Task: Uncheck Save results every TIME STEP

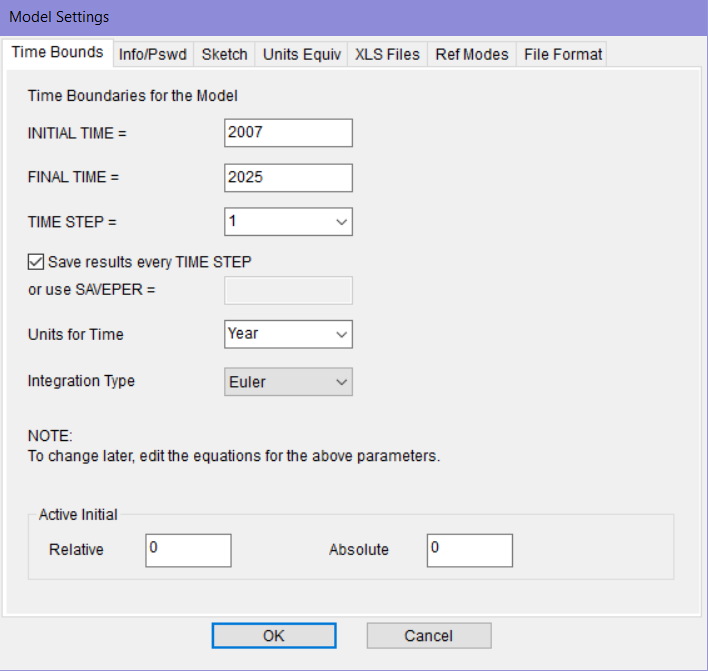Action: click(35, 262)
